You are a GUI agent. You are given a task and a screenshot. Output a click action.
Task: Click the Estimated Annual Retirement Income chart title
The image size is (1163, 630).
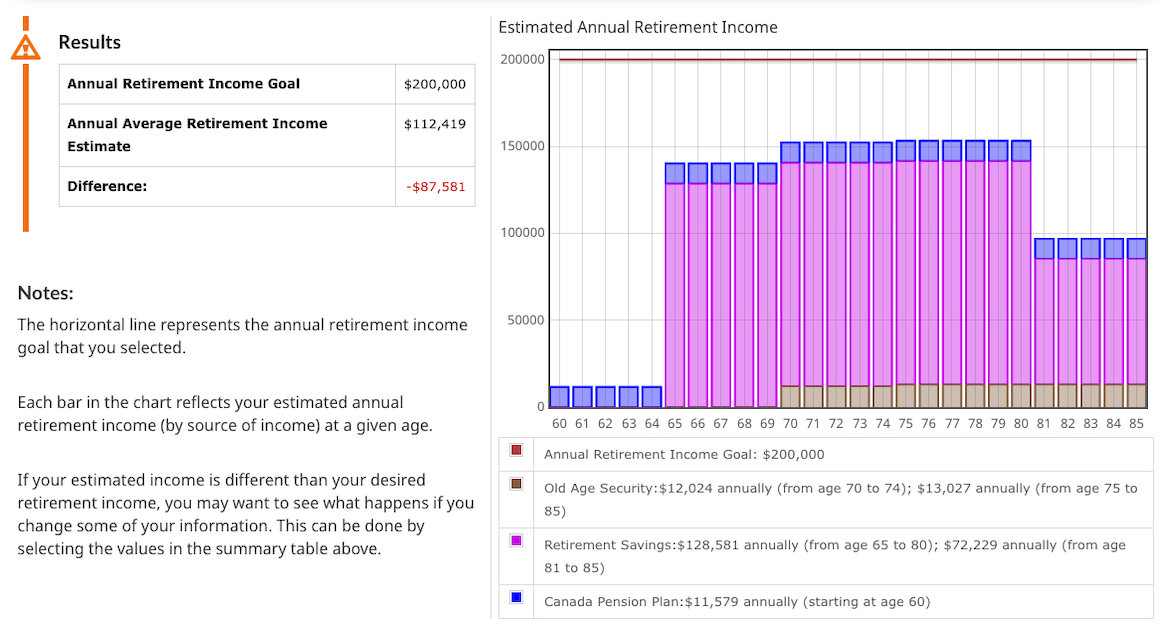pyautogui.click(x=637, y=27)
